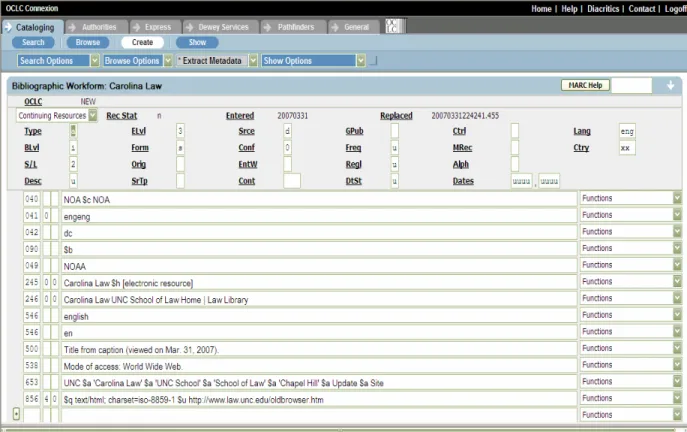The image size is (687, 432).
Task: Switch to the Express tab
Action: point(156,27)
